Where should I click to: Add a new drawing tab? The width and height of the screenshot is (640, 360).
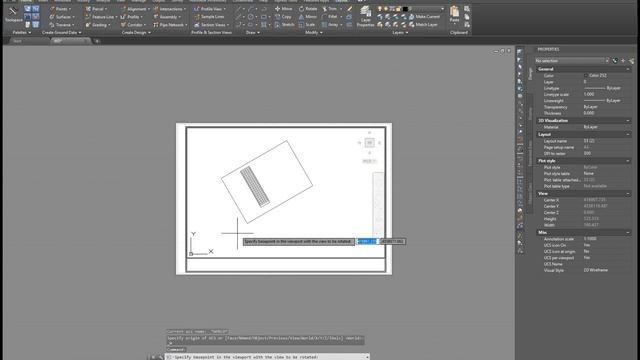pos(97,41)
